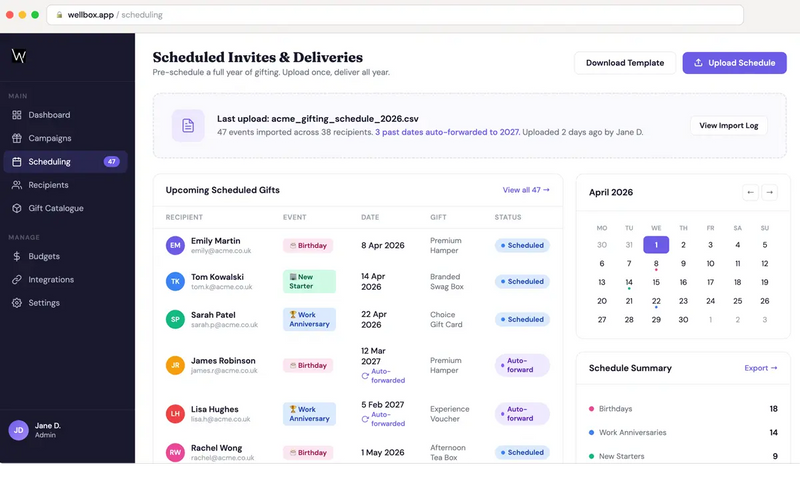This screenshot has width=800, height=481.
Task: Open 3 past dates auto-forwarded link
Action: 447,132
